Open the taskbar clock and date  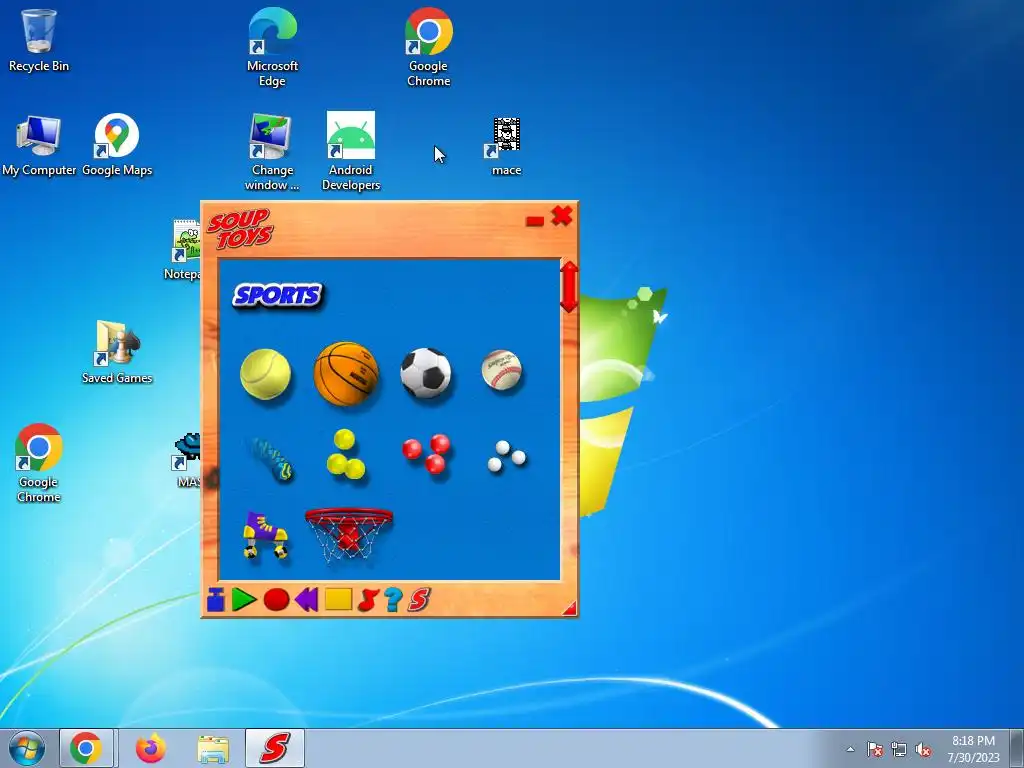coord(973,749)
